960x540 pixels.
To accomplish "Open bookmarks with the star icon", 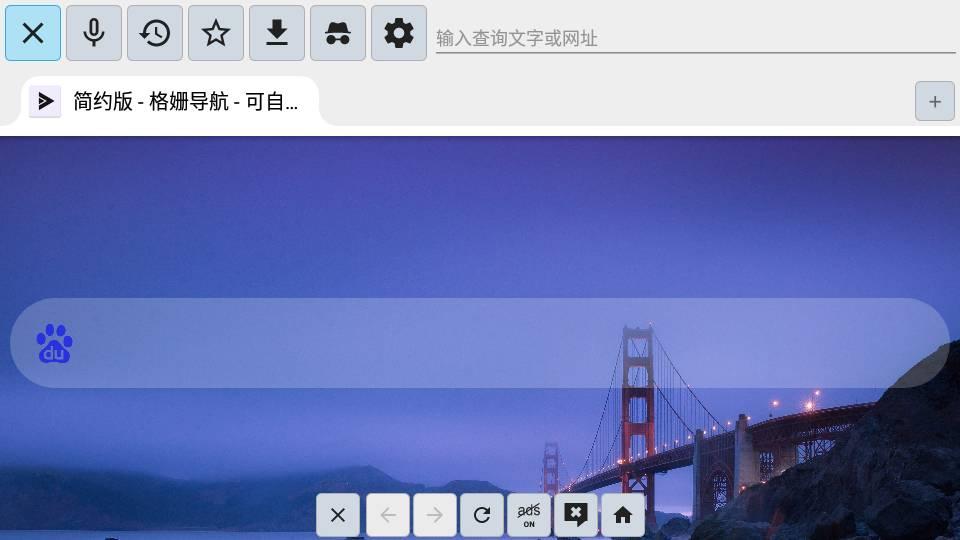I will tap(216, 33).
